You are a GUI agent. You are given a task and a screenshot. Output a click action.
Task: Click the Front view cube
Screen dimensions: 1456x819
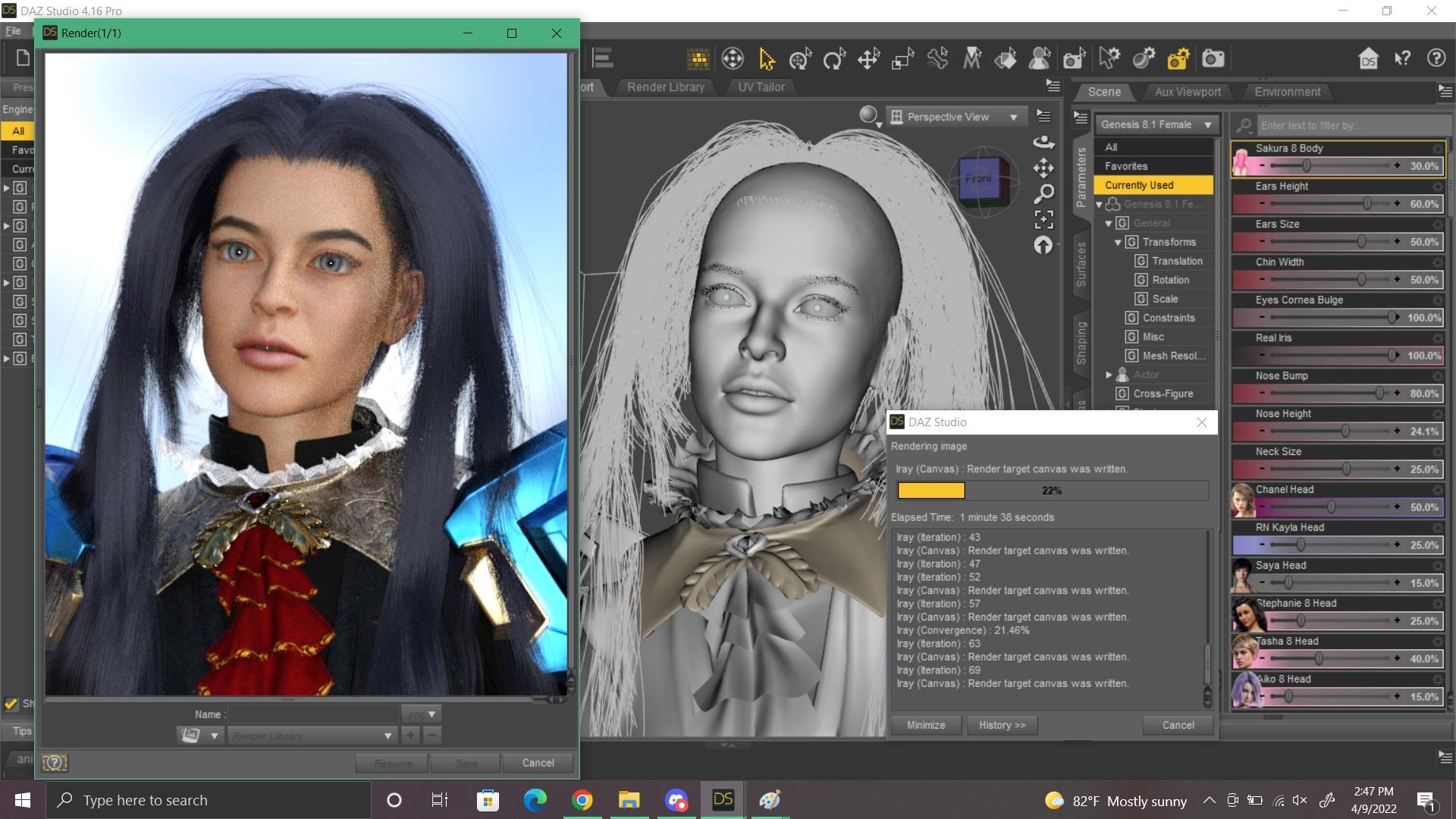[x=979, y=179]
